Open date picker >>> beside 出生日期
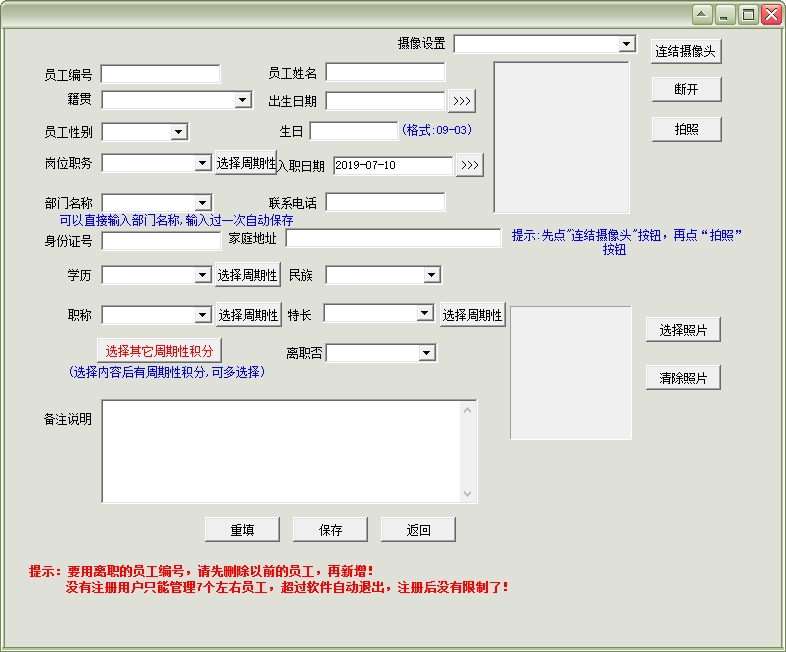Image resolution: width=786 pixels, height=652 pixels. tap(462, 101)
